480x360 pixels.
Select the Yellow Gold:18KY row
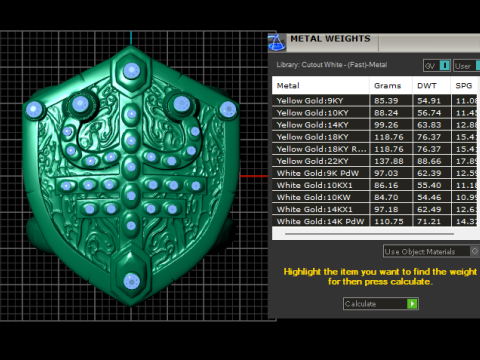375,137
